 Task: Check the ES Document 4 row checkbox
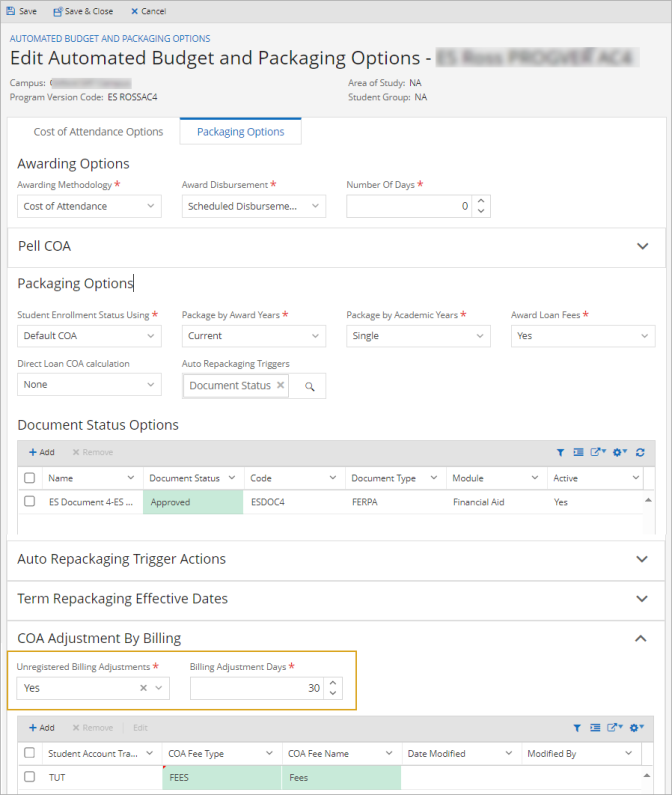(x=30, y=501)
